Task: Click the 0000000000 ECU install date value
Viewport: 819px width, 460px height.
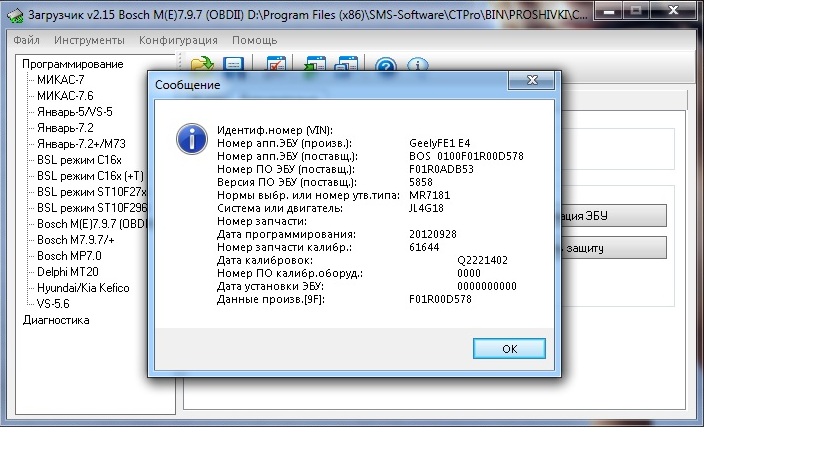Action: point(487,286)
